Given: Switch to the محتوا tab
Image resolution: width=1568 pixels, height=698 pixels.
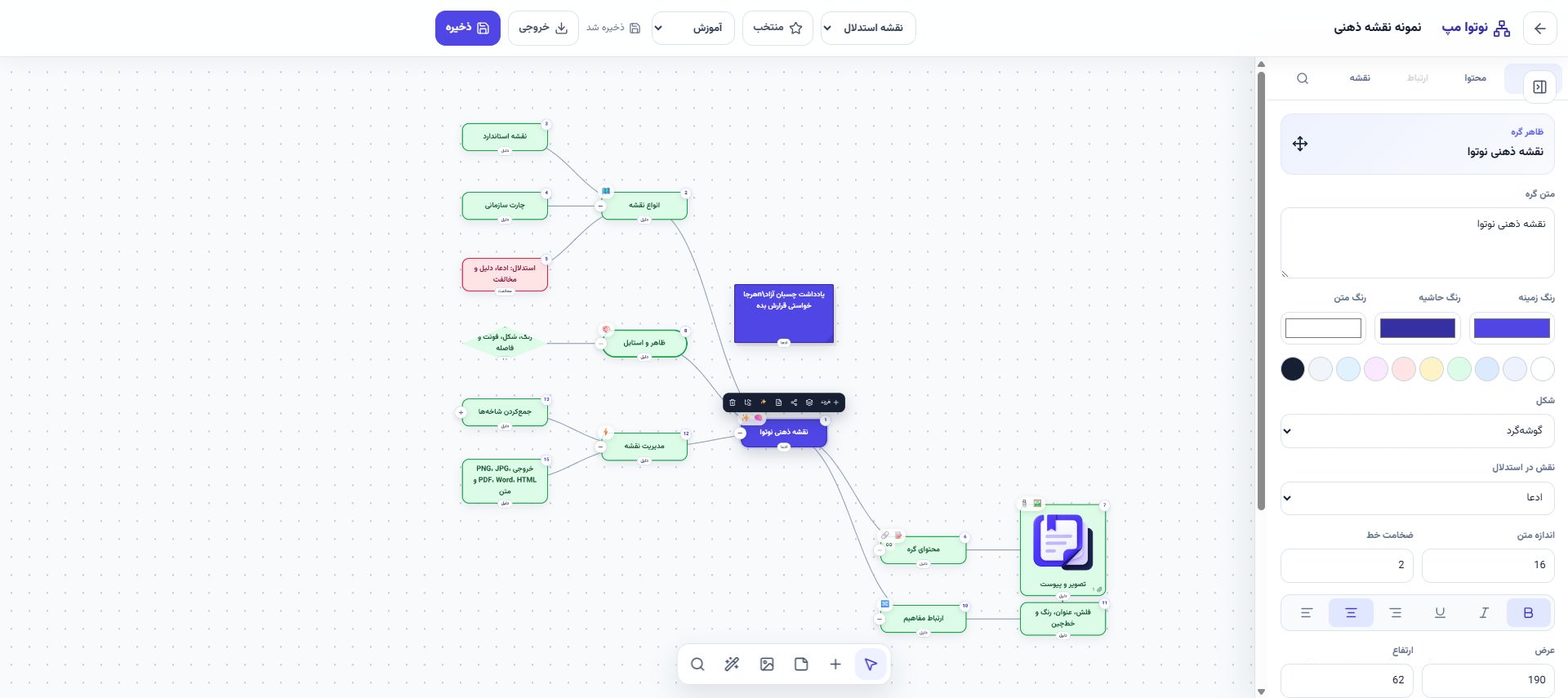Looking at the screenshot, I should click(1475, 78).
